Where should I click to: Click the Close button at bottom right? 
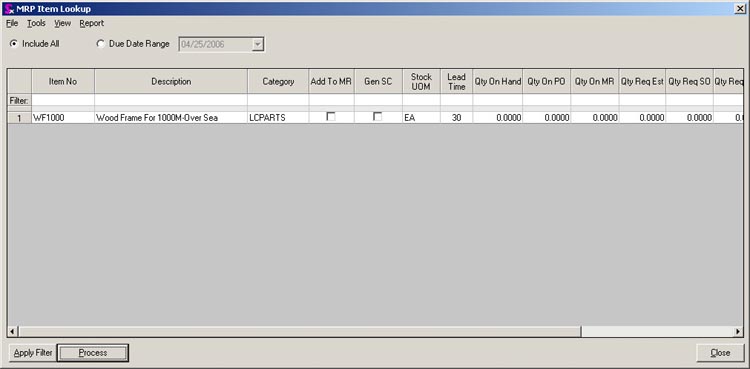(720, 353)
